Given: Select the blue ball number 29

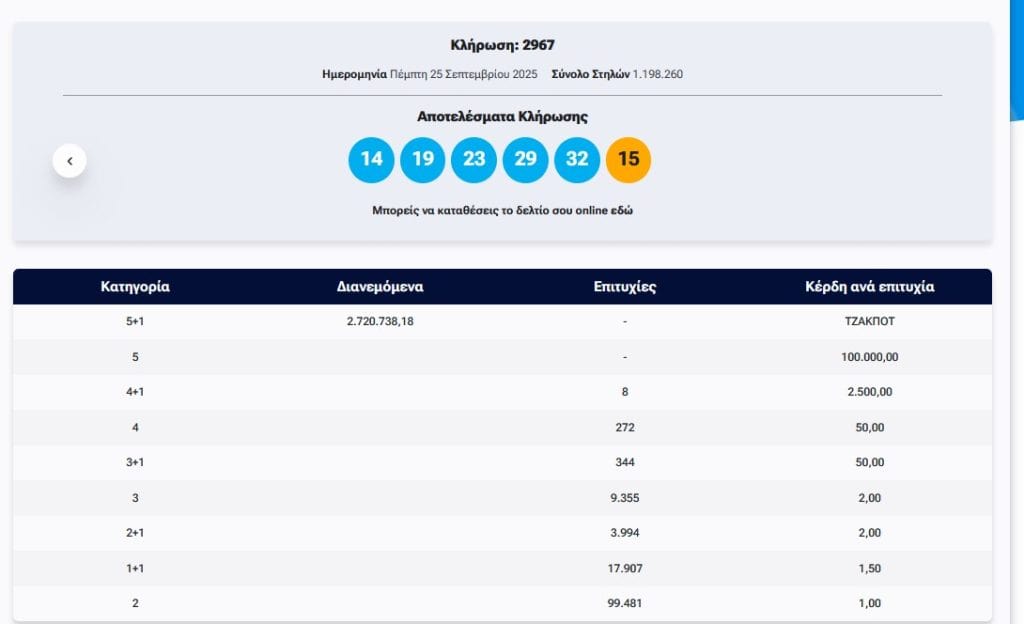Looking at the screenshot, I should pyautogui.click(x=525, y=159).
